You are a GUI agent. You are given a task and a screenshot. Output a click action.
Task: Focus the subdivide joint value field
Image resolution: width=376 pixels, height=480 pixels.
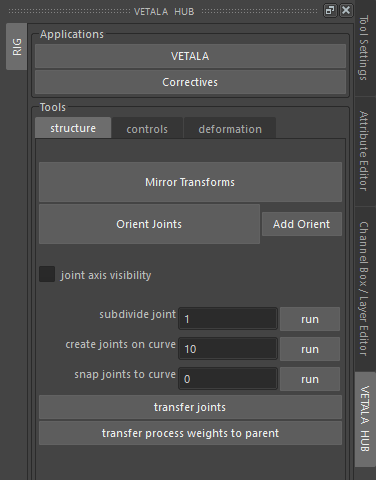click(x=228, y=319)
